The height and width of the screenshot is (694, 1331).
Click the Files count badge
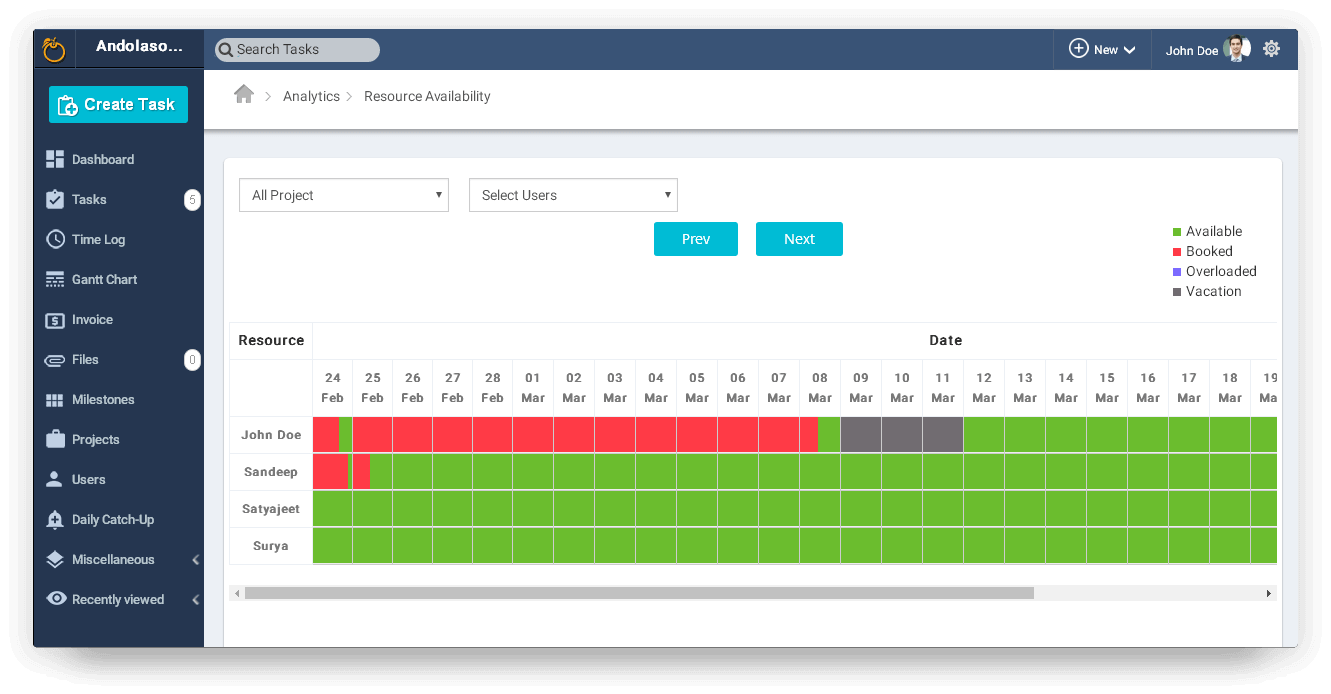click(x=192, y=360)
